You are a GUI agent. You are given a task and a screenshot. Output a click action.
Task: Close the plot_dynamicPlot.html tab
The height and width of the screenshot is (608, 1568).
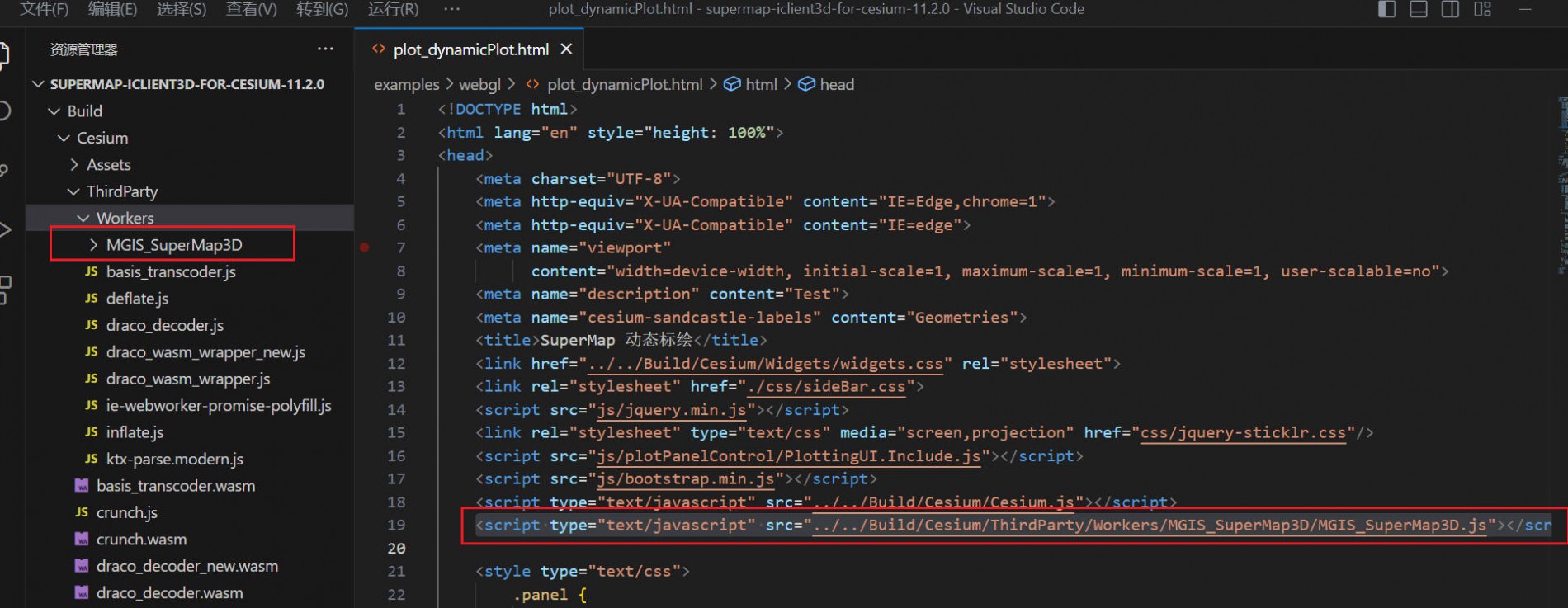click(566, 49)
